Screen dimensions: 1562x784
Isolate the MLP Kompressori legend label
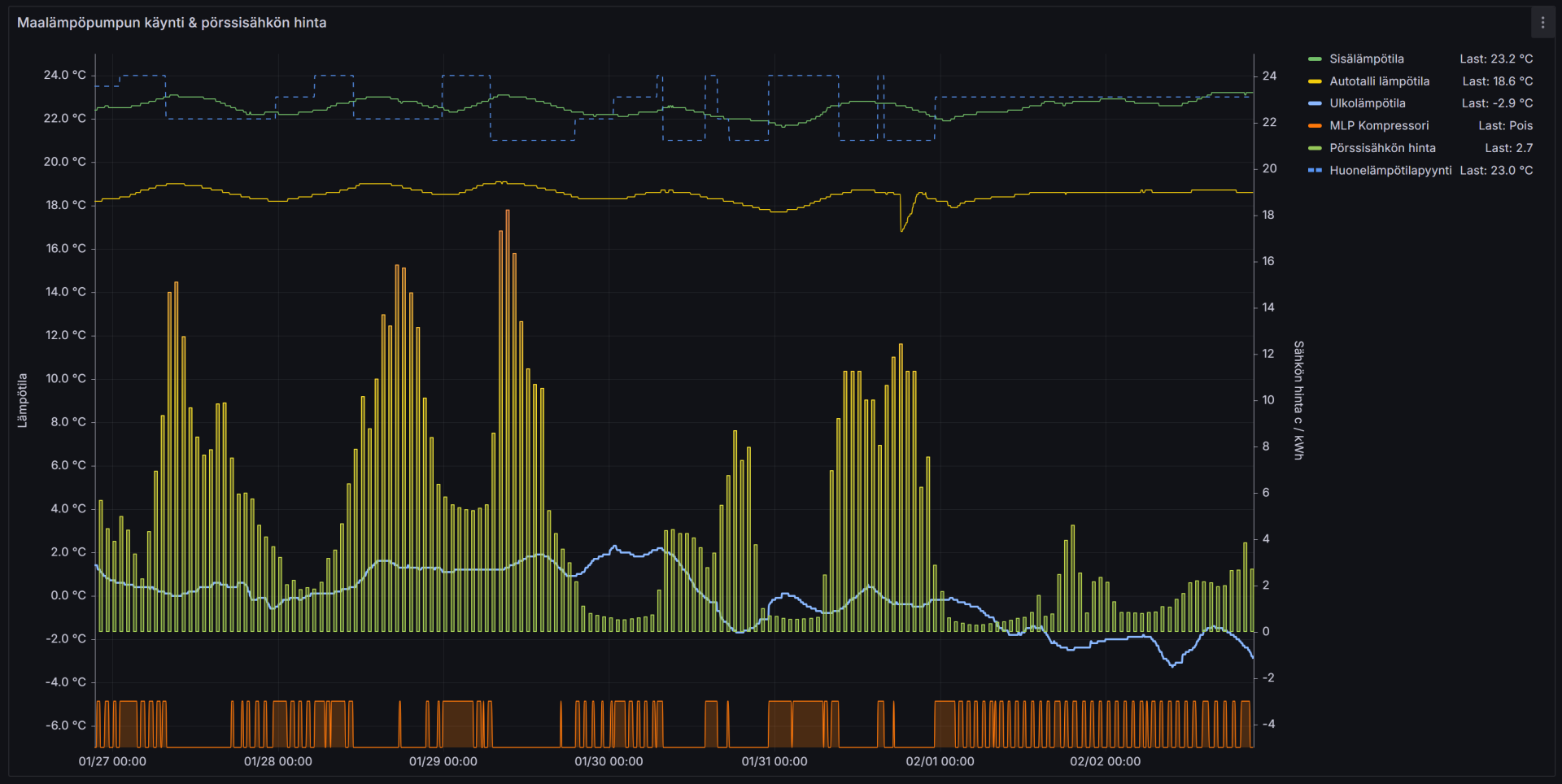click(x=1379, y=126)
